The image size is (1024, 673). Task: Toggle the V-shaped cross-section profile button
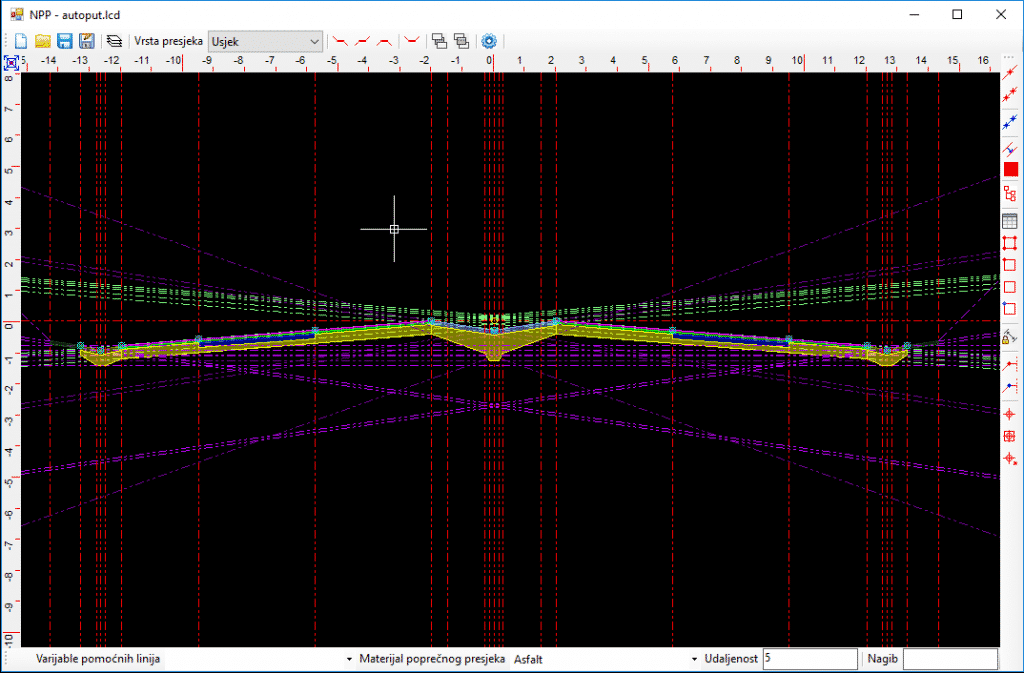click(x=411, y=41)
